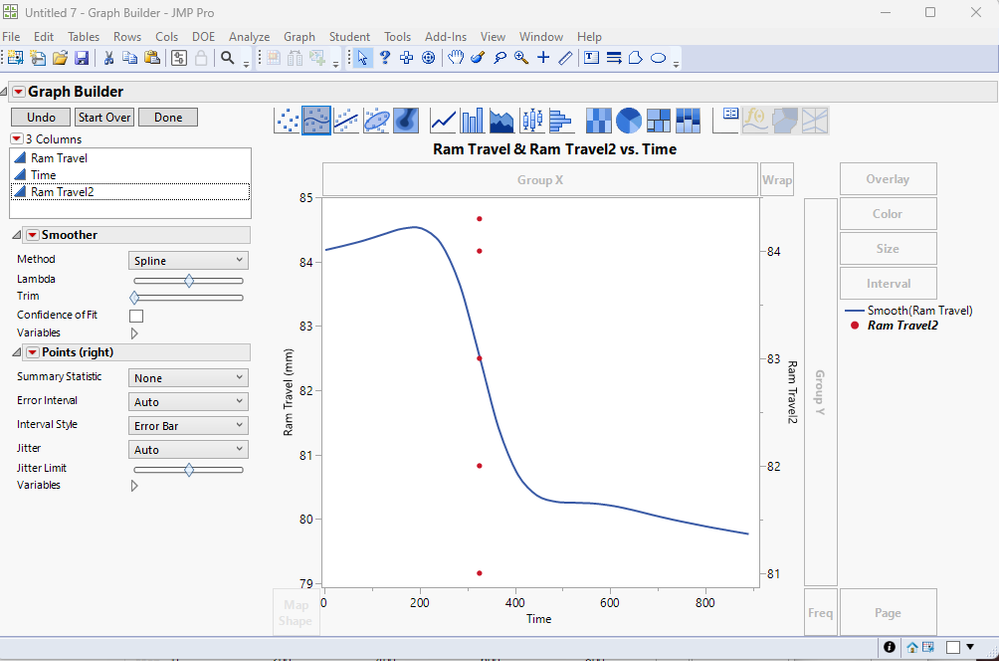
Task: Select the Histogram element icon
Action: (561, 120)
